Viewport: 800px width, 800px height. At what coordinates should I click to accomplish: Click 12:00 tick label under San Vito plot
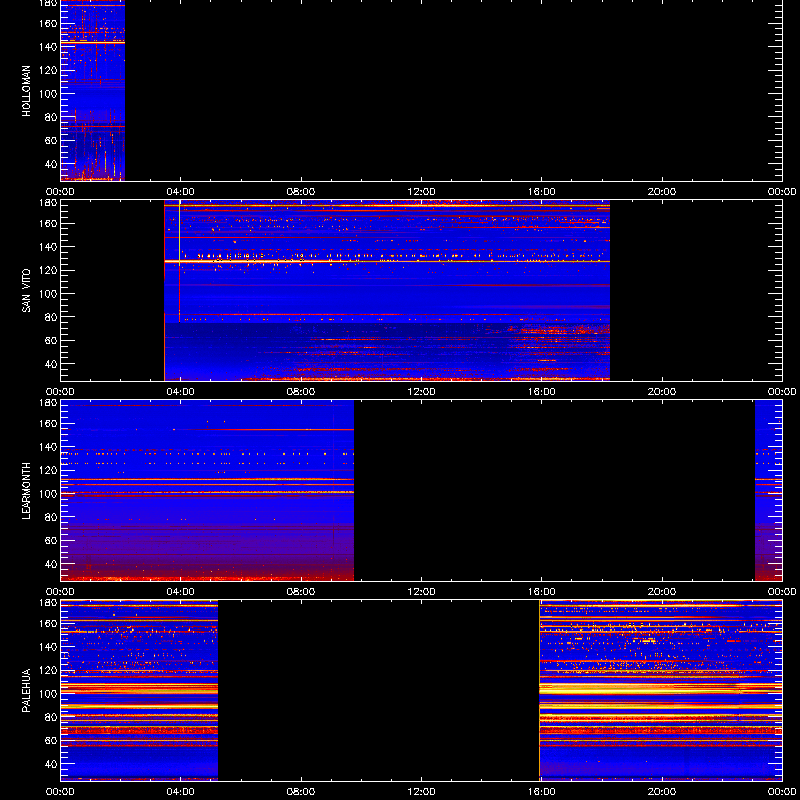click(421, 392)
